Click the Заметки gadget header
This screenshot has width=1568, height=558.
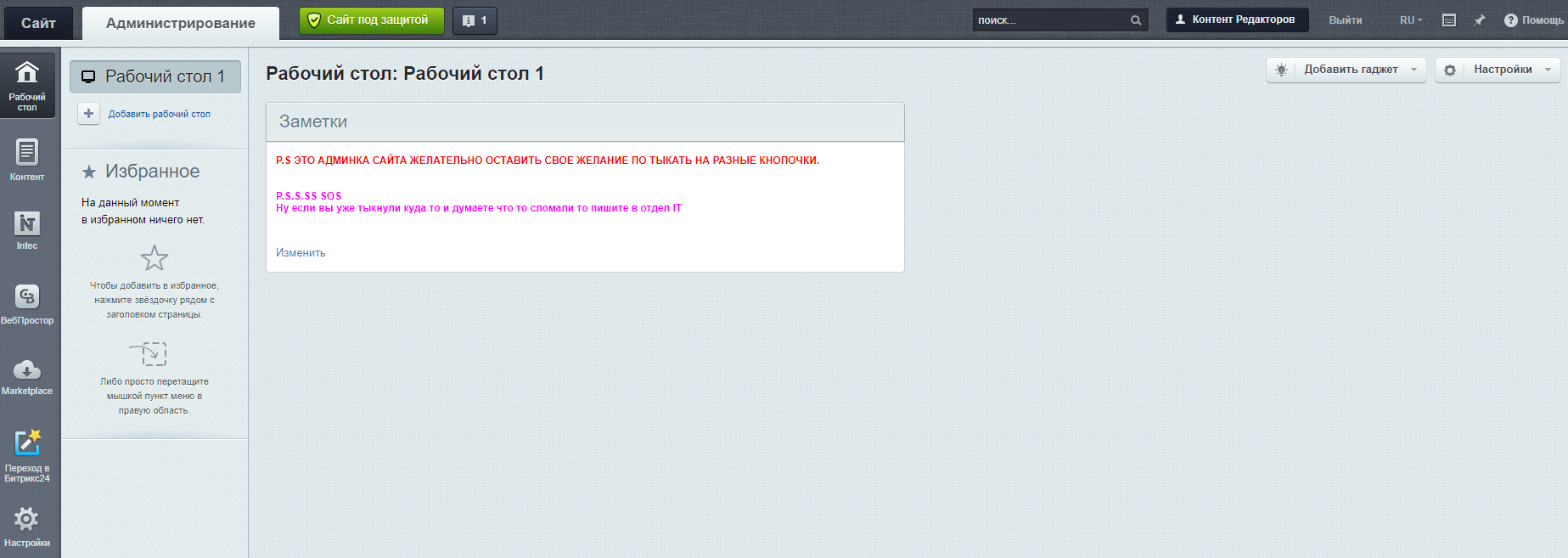[x=585, y=122]
